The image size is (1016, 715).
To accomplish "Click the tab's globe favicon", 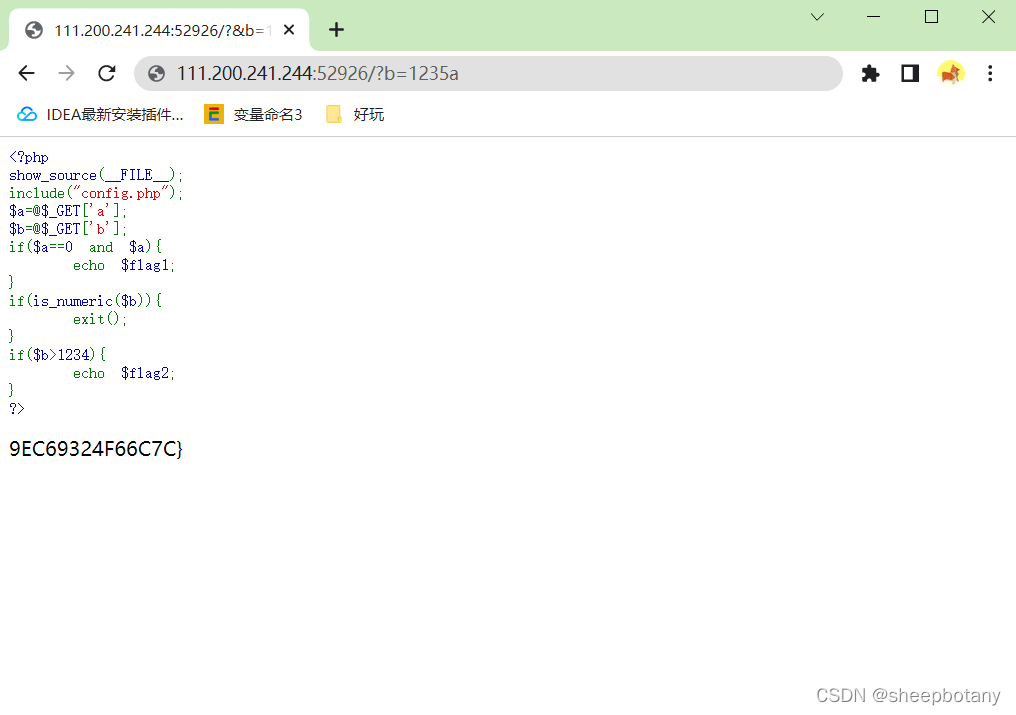I will click(x=34, y=30).
